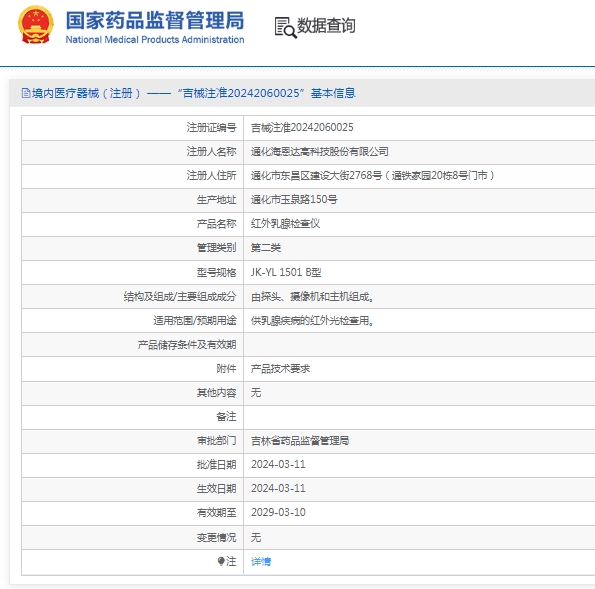Click the 产品名称 row label

tap(216, 224)
